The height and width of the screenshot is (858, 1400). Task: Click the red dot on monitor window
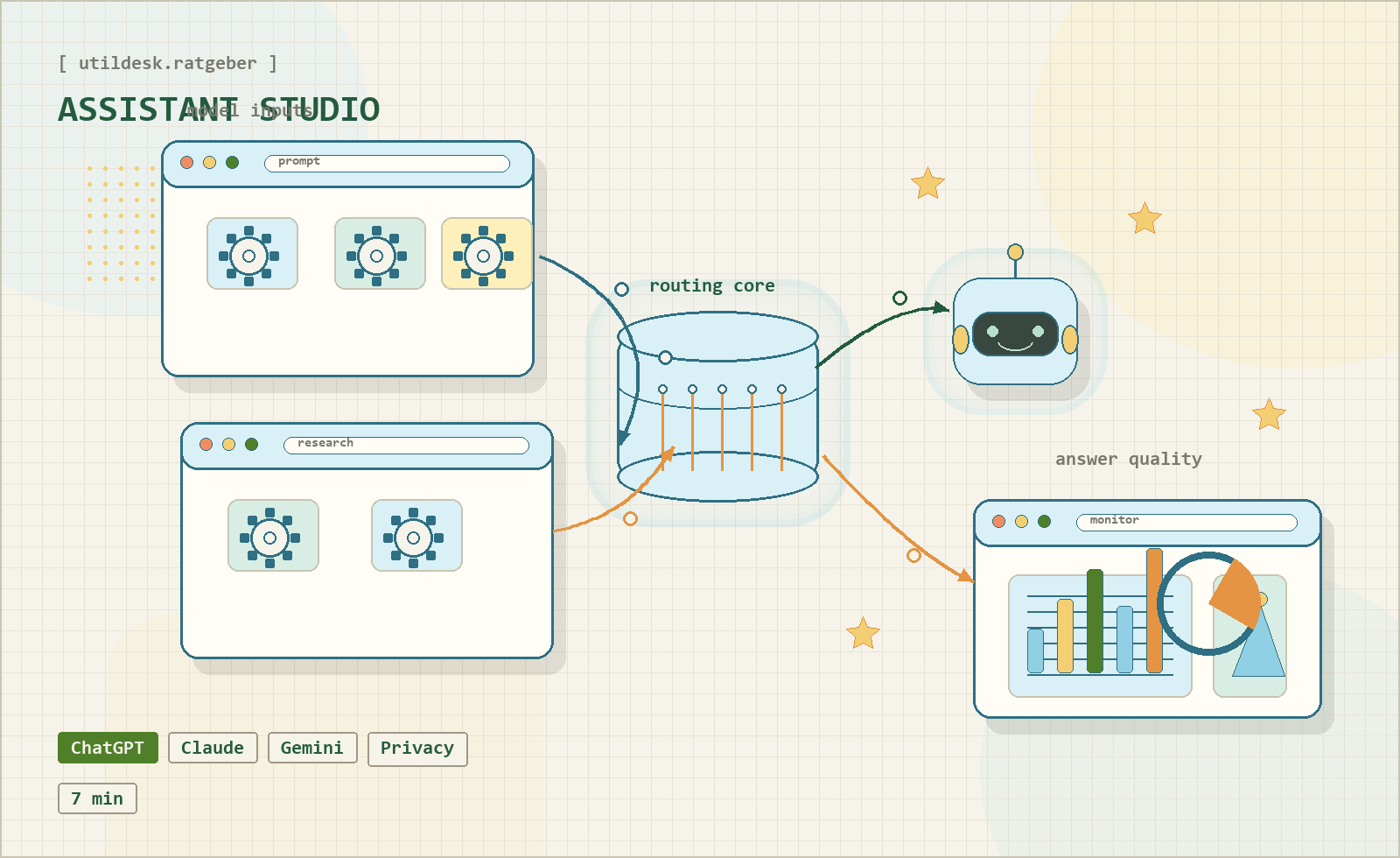tap(998, 521)
